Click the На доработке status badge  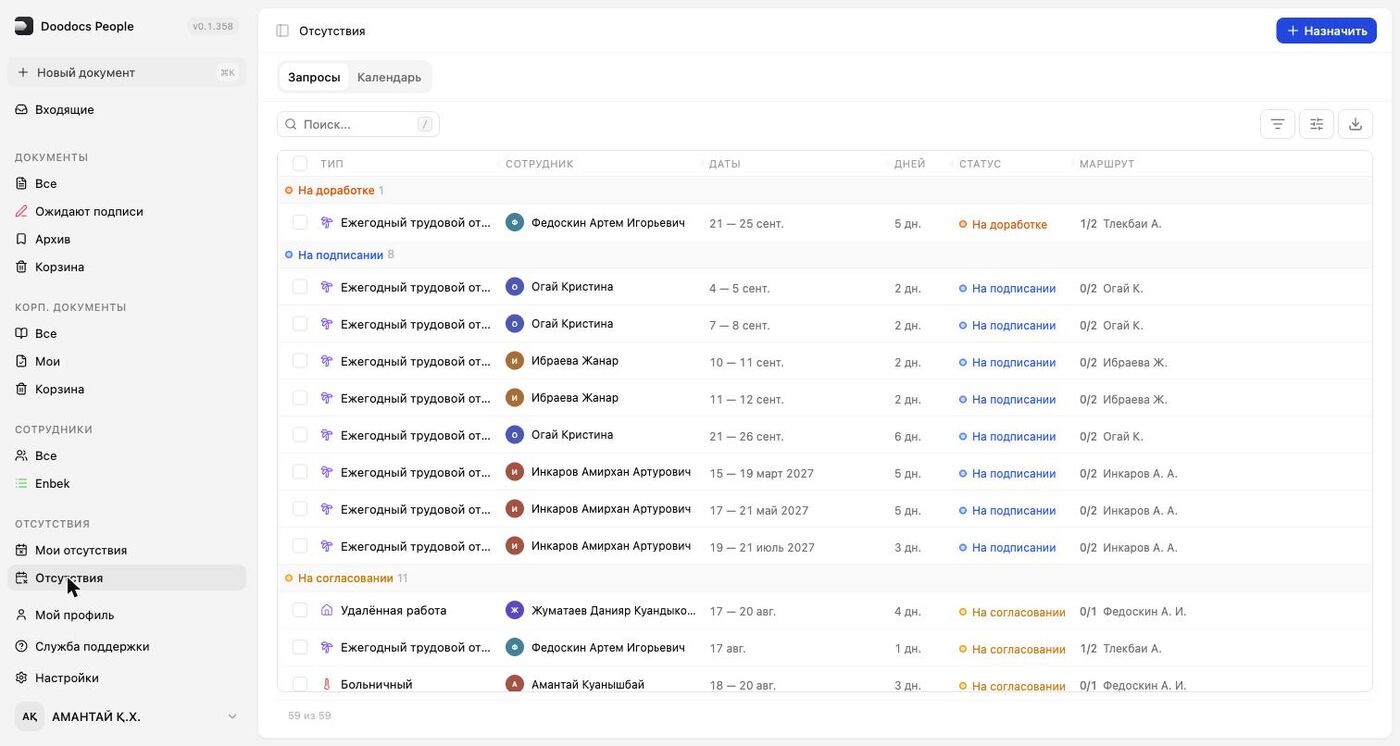coord(1003,224)
